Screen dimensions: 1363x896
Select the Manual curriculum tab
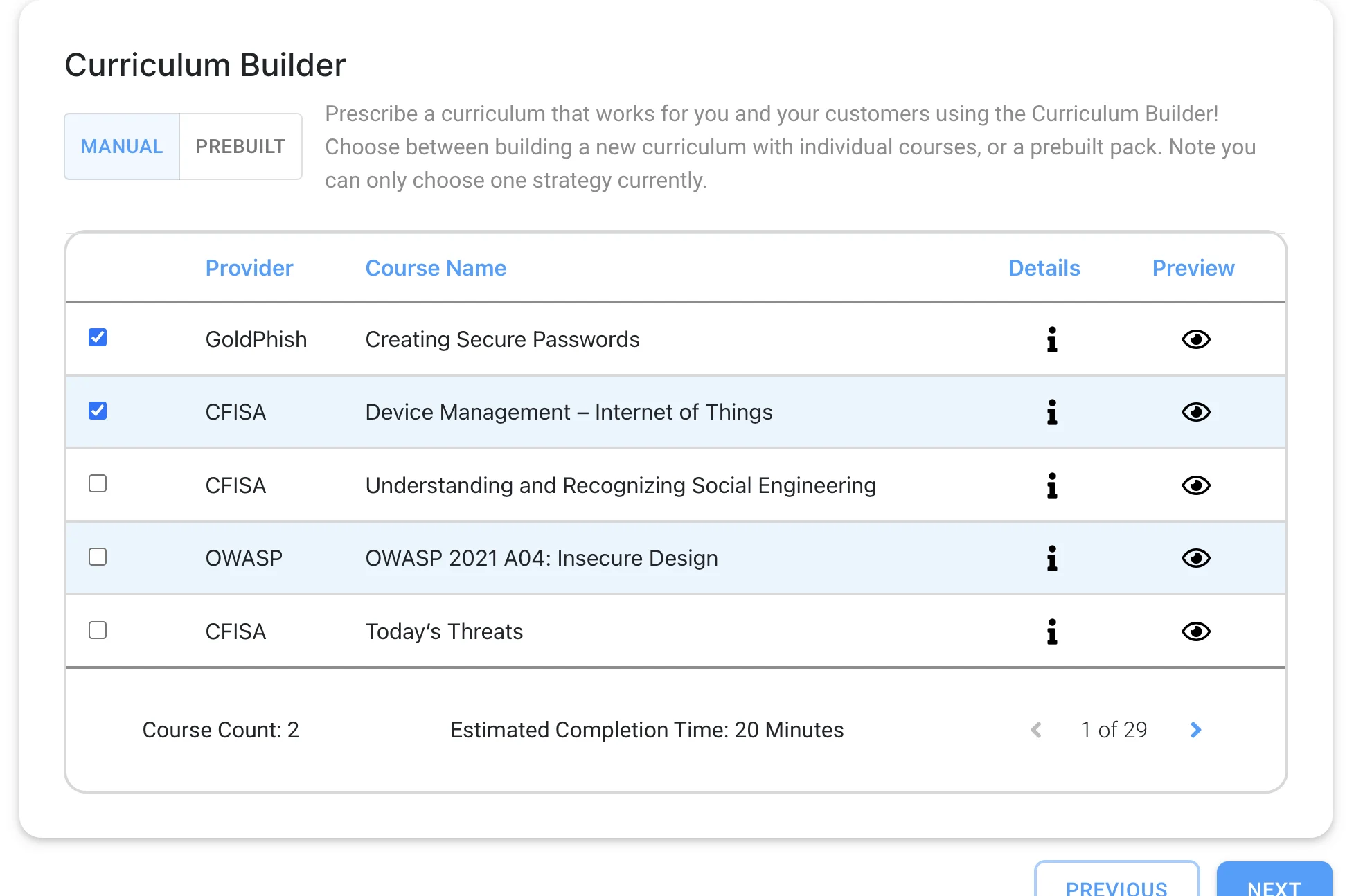pyautogui.click(x=122, y=146)
